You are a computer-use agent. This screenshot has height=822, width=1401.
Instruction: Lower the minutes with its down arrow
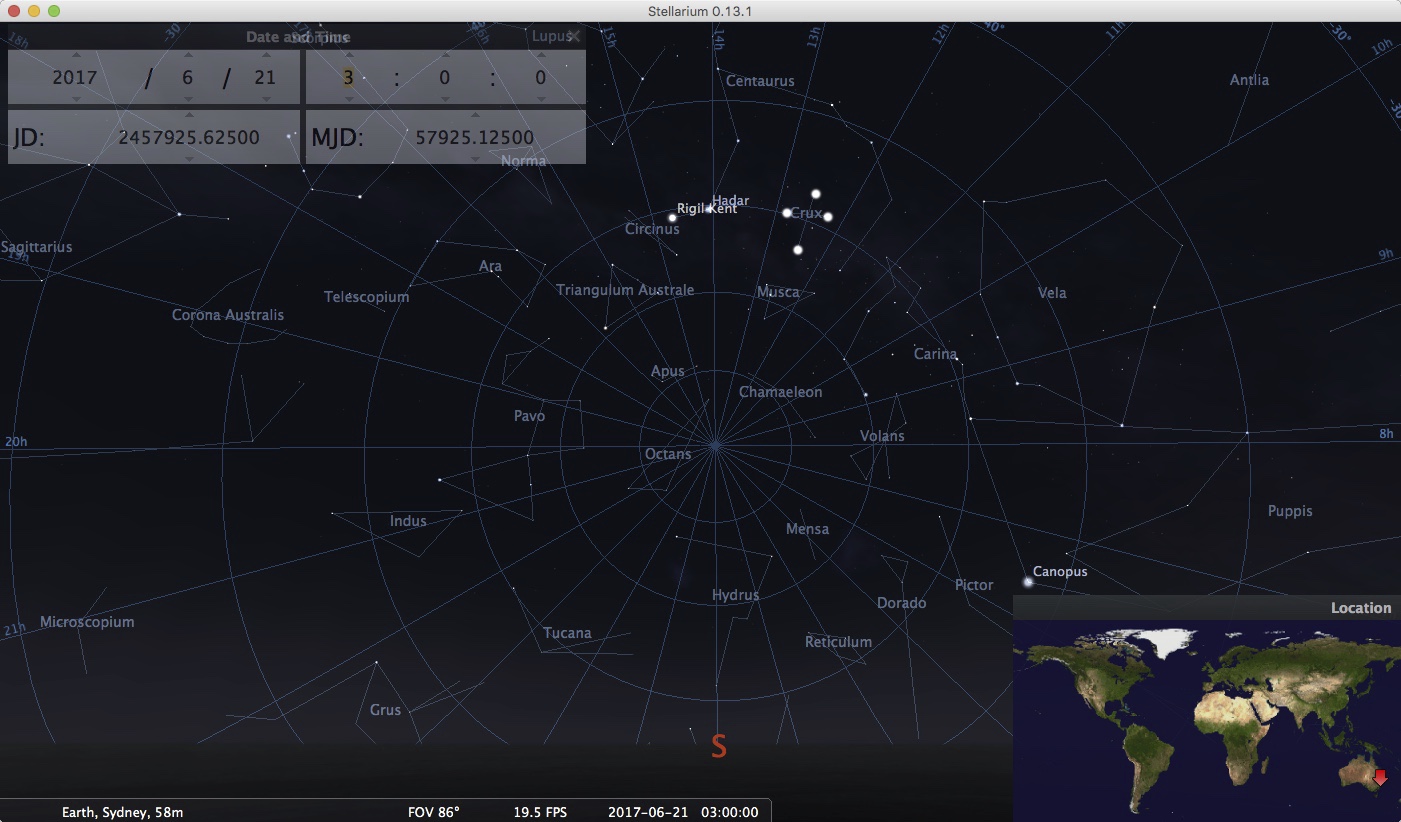[444, 99]
